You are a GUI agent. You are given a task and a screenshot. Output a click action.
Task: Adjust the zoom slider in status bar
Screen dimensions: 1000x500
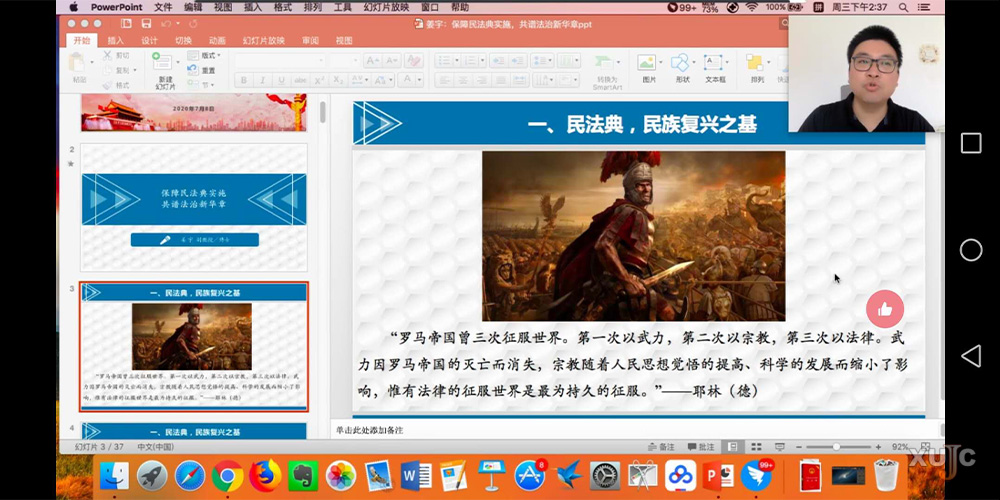tap(837, 446)
